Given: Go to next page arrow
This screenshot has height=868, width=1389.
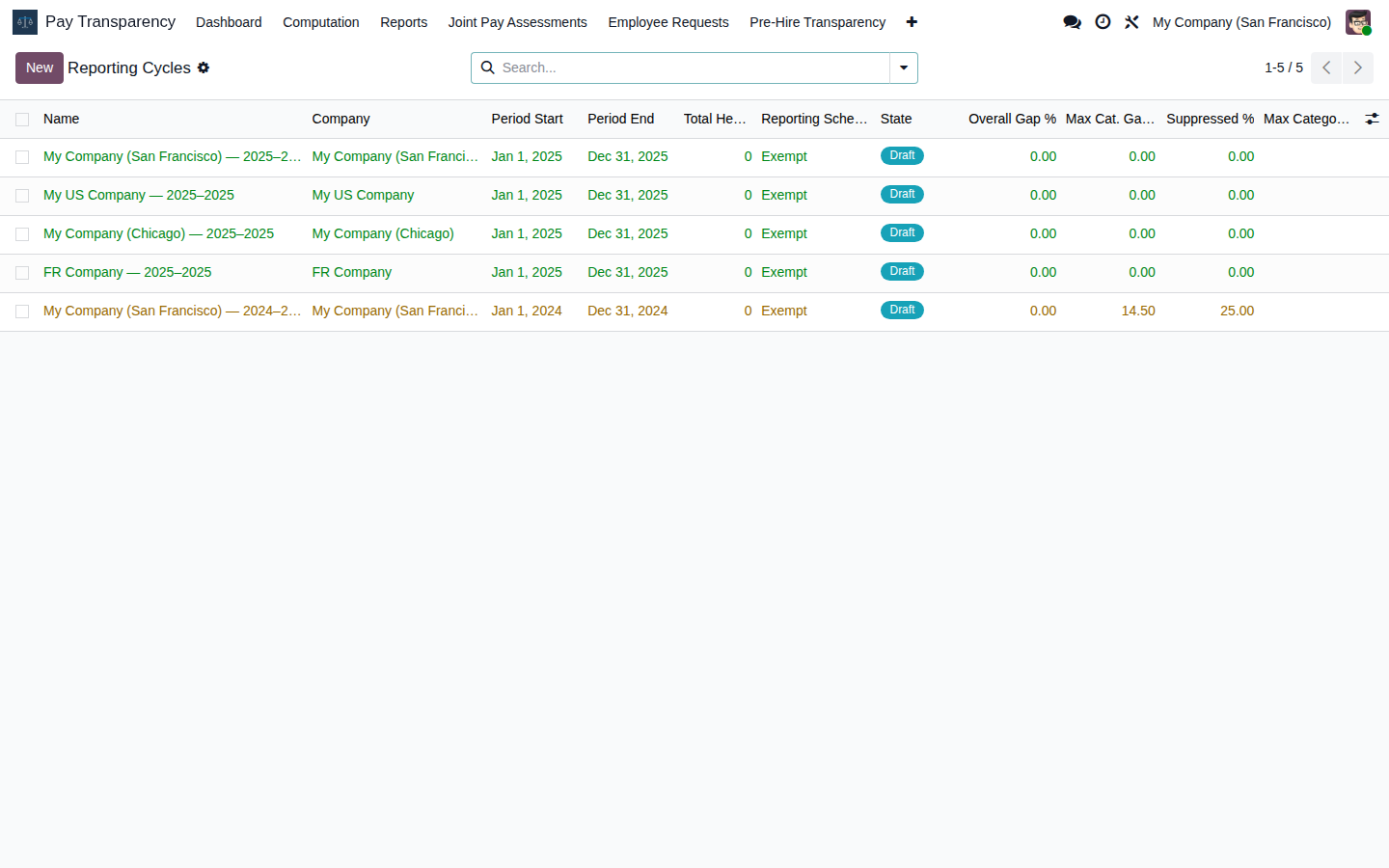Looking at the screenshot, I should 1358,68.
